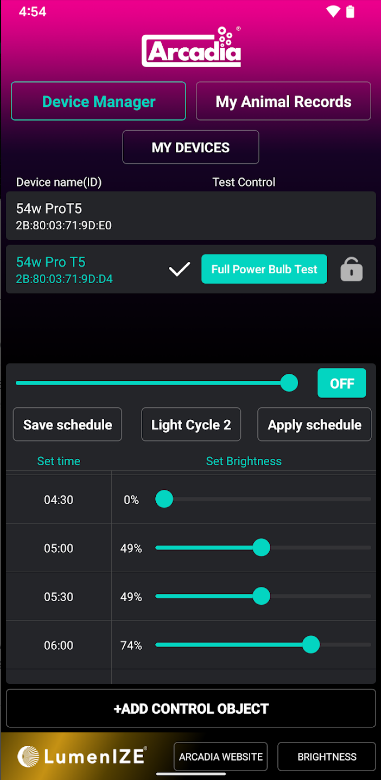Switch to Device Manager tab
The image size is (381, 780).
(x=98, y=101)
